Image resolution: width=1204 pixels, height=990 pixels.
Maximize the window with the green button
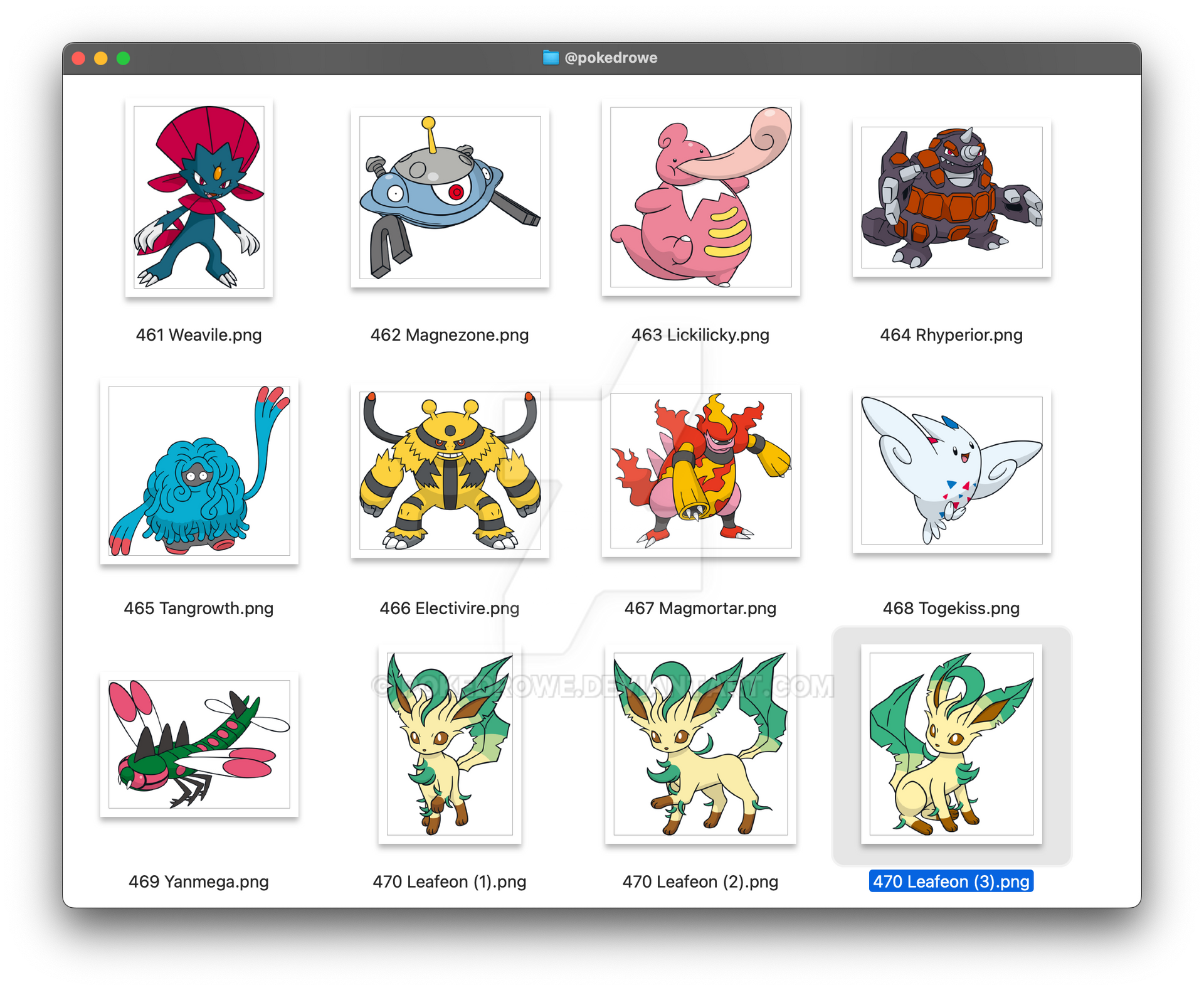(124, 58)
